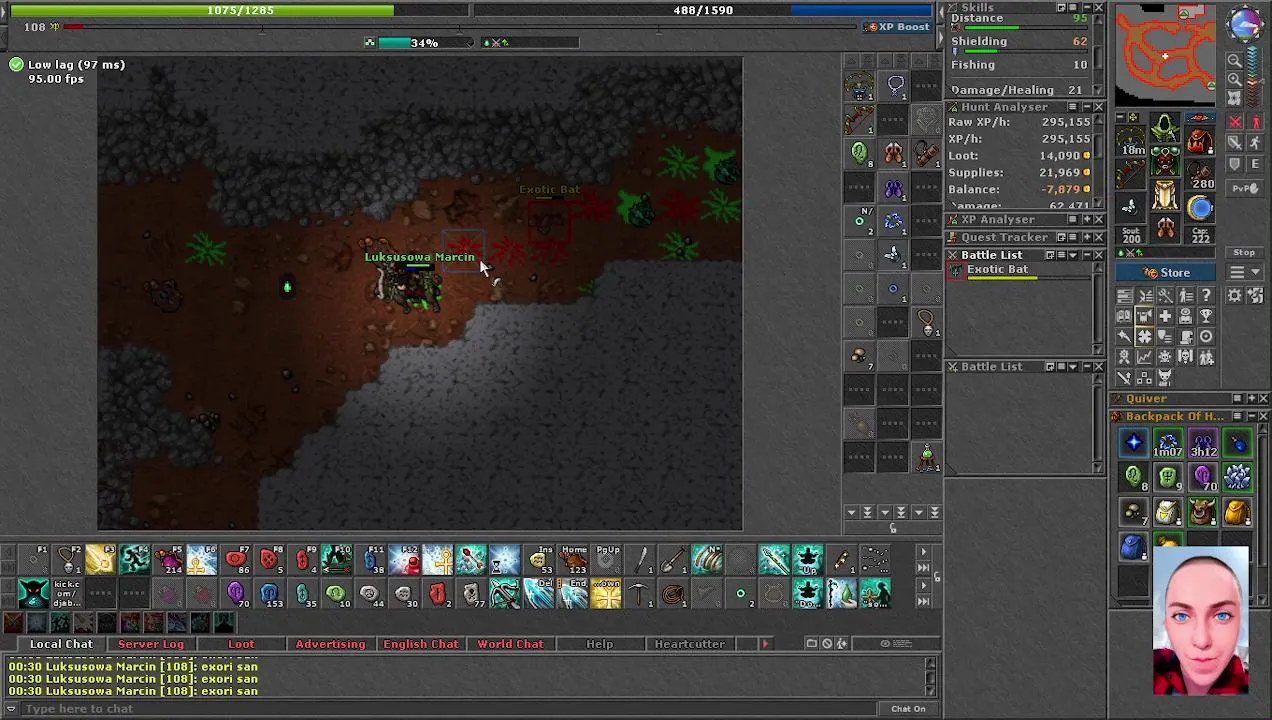Zoom out the minimap

coord(1234,60)
